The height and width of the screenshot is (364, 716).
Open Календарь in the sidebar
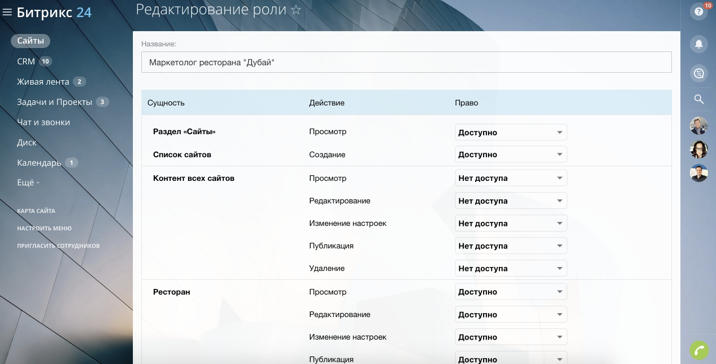coord(39,163)
